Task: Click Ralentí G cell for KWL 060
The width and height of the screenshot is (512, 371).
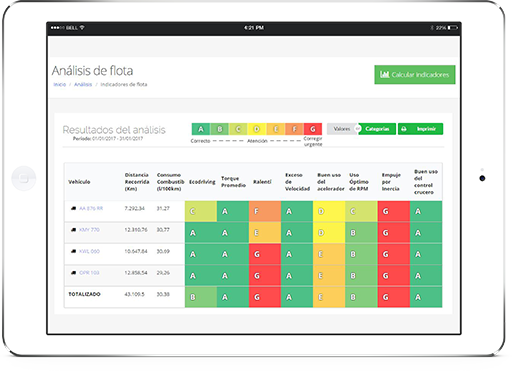Action: pyautogui.click(x=265, y=254)
